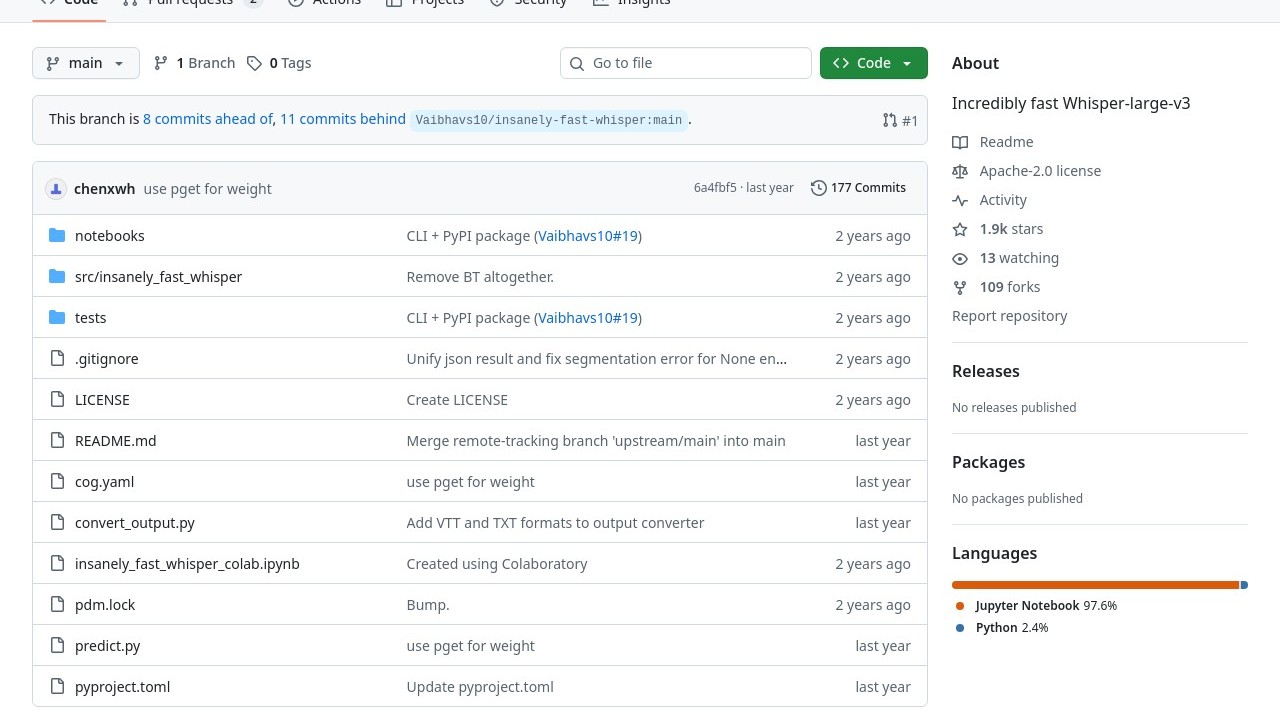Click the pulse icon beside Activity
Image resolution: width=1280 pixels, height=720 pixels.
pyautogui.click(x=960, y=200)
